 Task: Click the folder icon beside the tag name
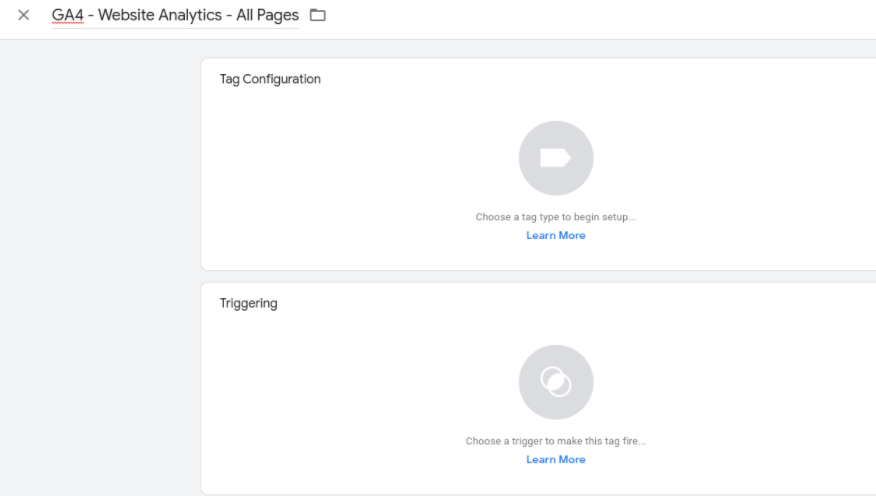tap(318, 15)
